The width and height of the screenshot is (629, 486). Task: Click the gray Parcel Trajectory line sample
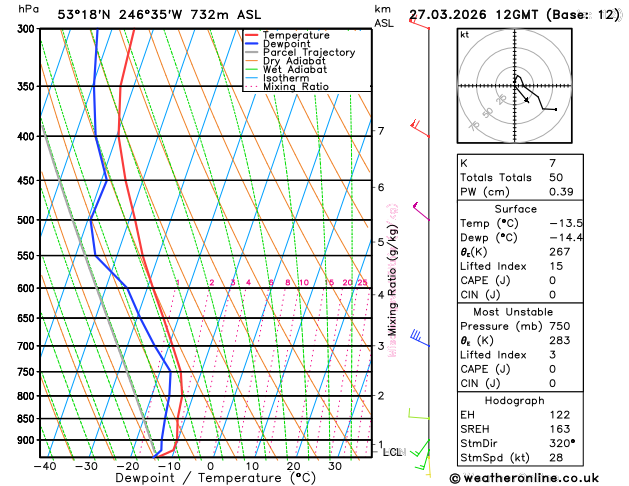point(252,53)
